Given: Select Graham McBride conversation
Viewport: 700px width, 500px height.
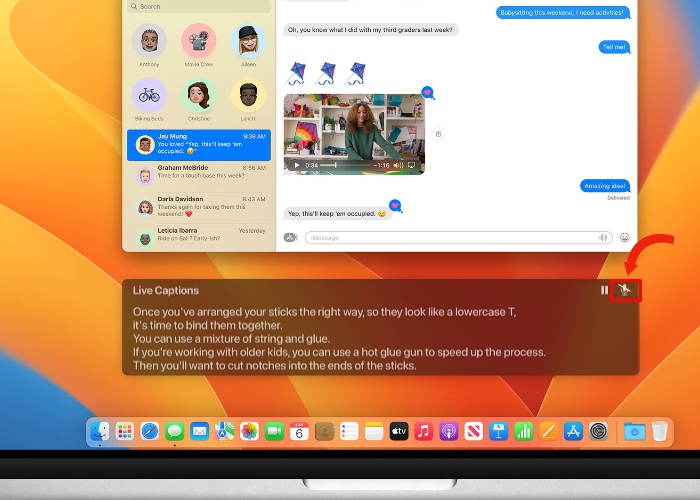Looking at the screenshot, I should (198, 174).
